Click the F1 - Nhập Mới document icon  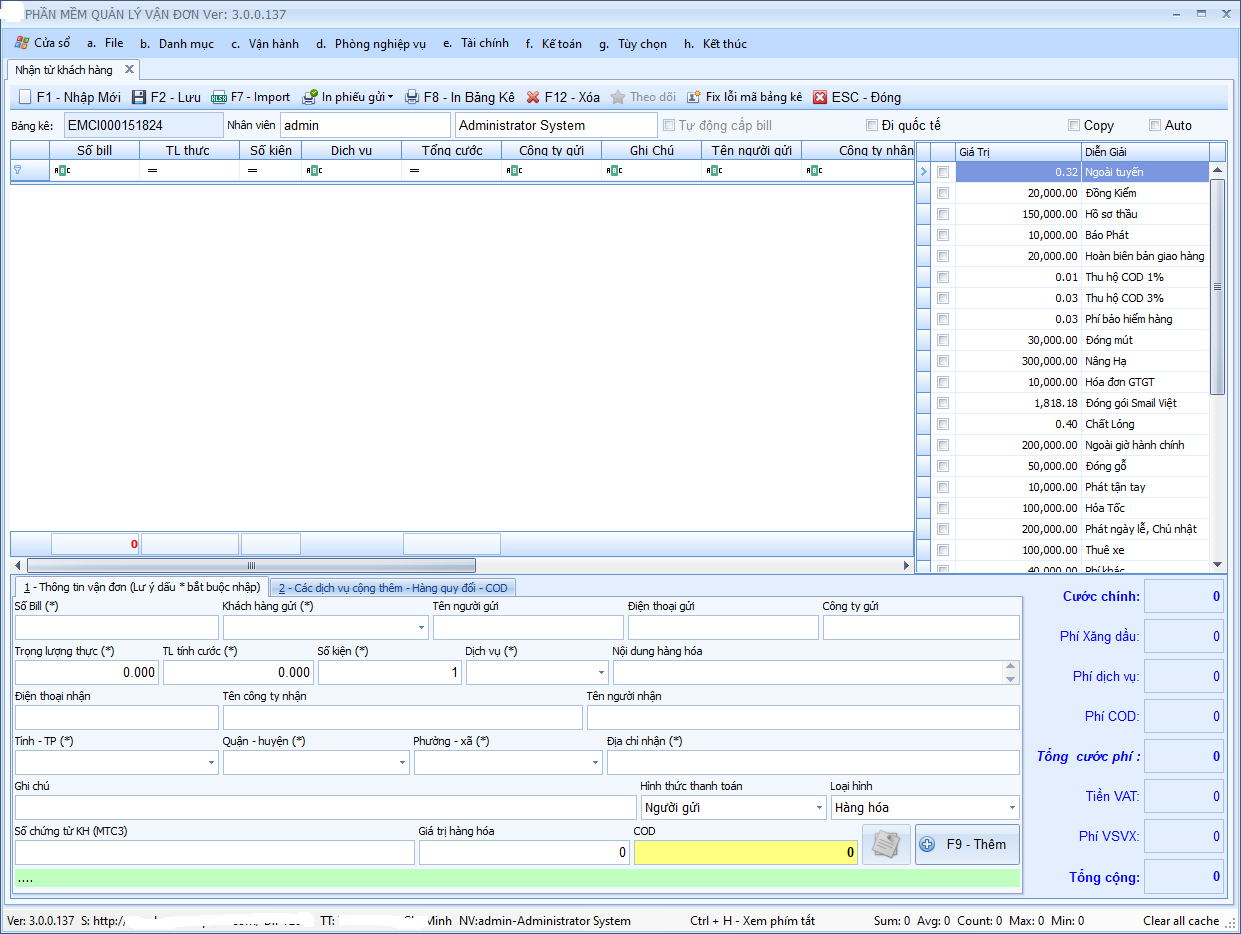25,97
